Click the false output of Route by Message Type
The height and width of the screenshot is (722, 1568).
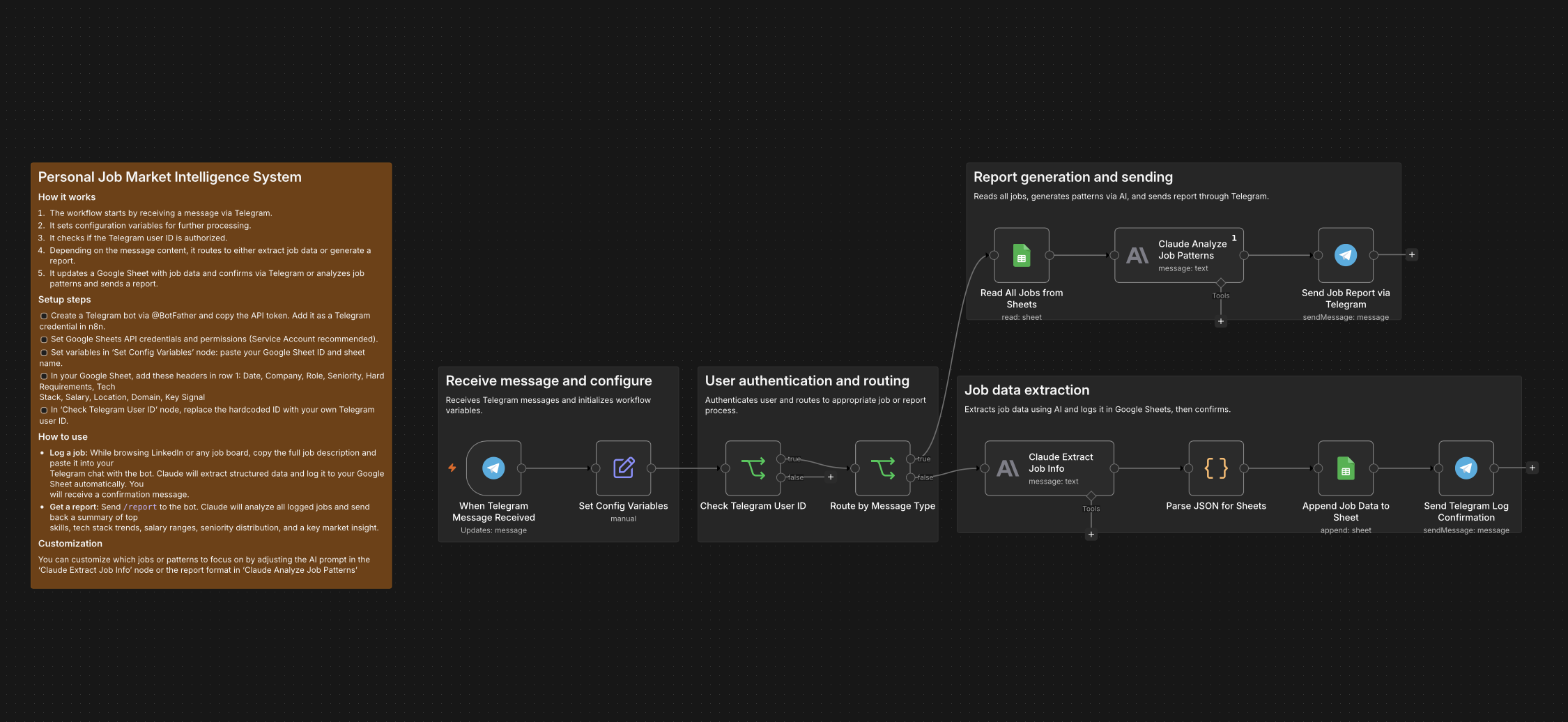pyautogui.click(x=911, y=477)
